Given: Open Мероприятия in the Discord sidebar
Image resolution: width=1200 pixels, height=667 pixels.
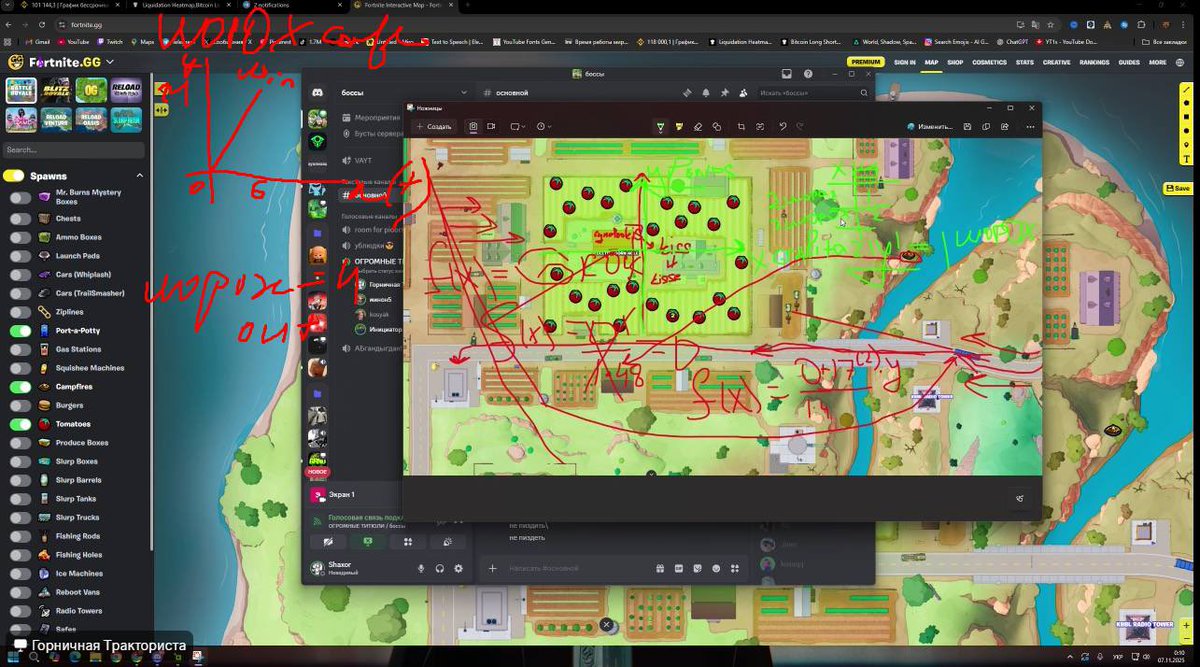Looking at the screenshot, I should tap(372, 117).
